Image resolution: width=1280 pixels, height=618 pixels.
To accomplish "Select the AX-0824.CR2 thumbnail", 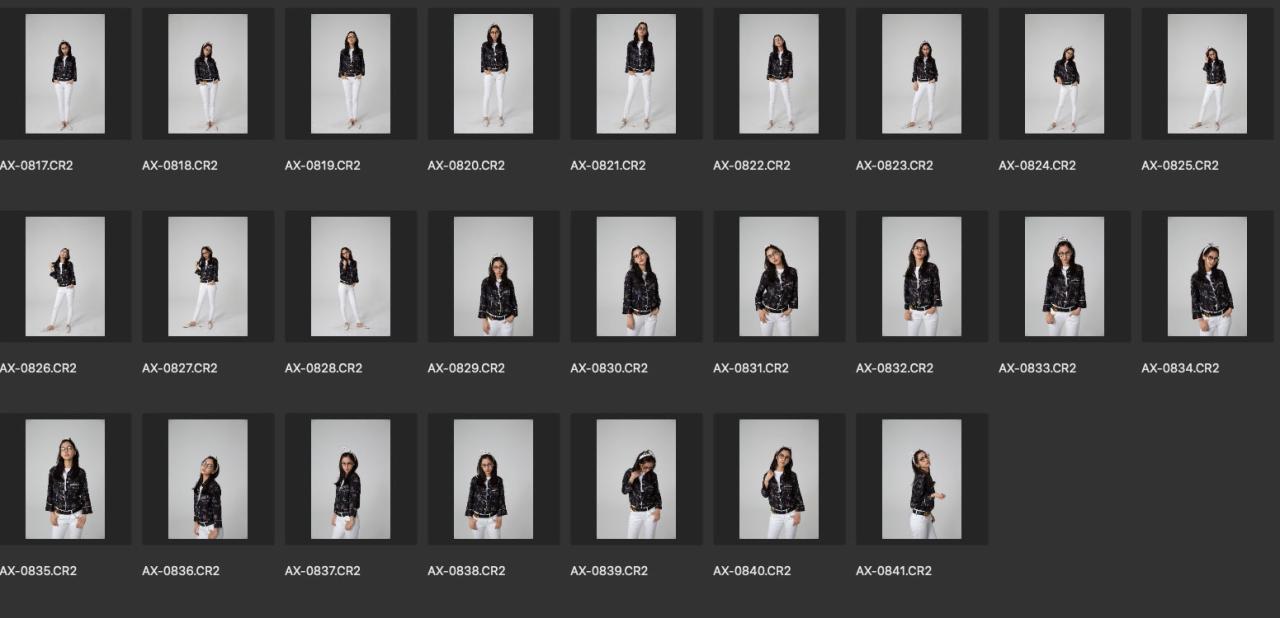I will [x=1064, y=74].
